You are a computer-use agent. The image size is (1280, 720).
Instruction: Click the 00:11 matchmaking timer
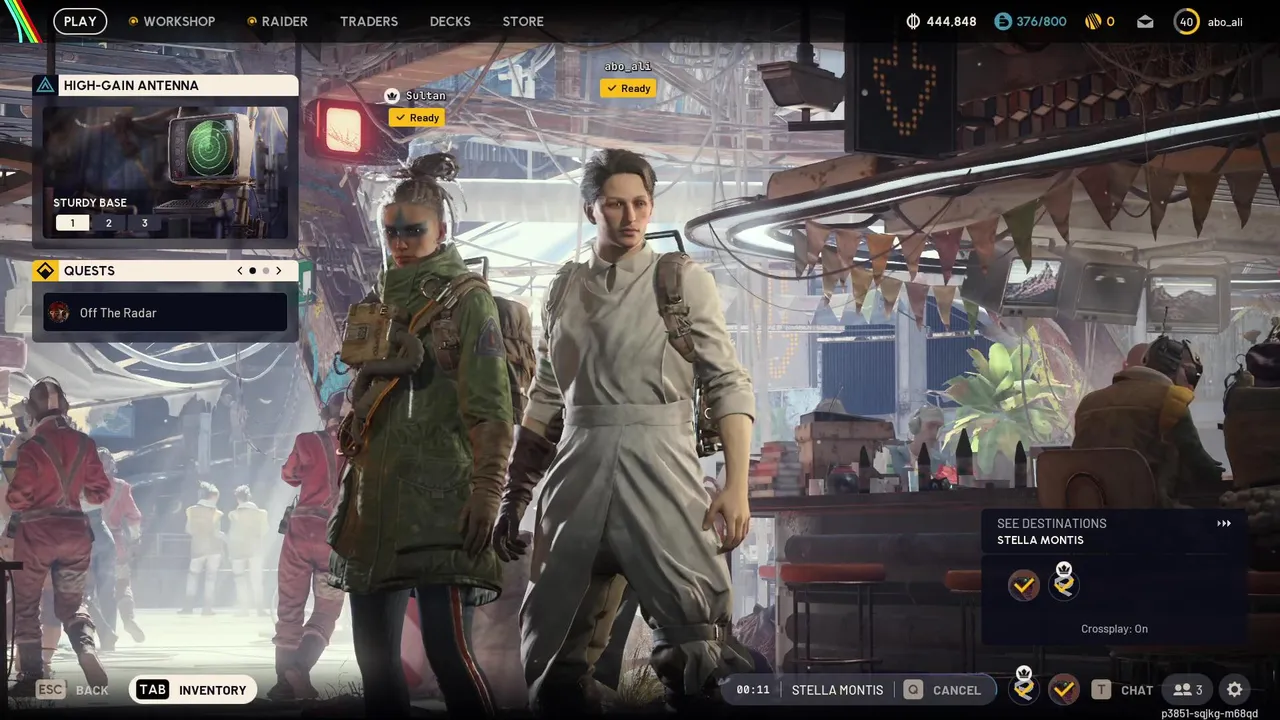click(x=753, y=689)
